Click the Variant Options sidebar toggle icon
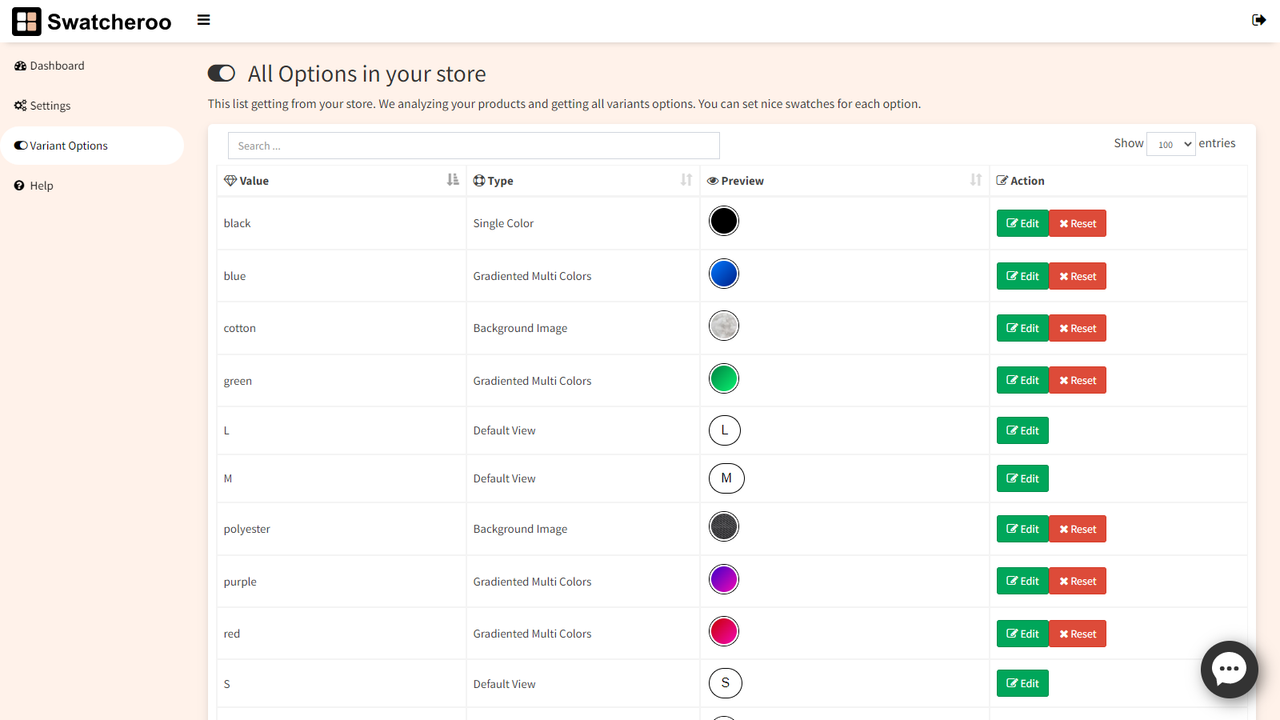Image resolution: width=1280 pixels, height=720 pixels. [x=20, y=145]
